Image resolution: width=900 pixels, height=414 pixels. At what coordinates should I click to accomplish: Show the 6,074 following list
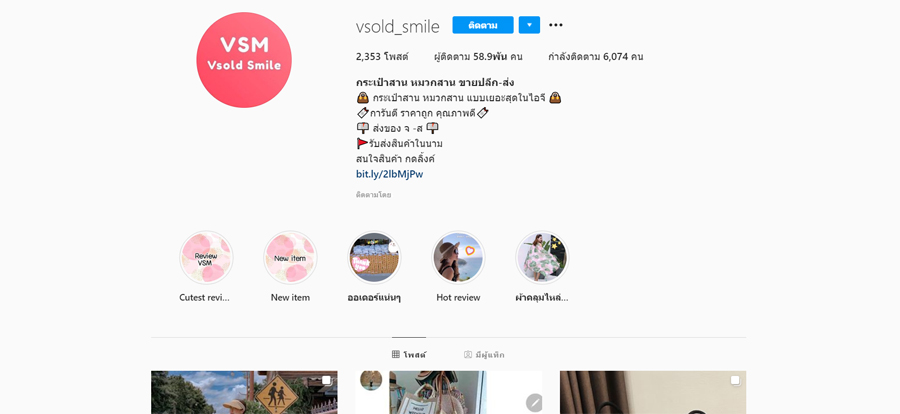tap(595, 57)
